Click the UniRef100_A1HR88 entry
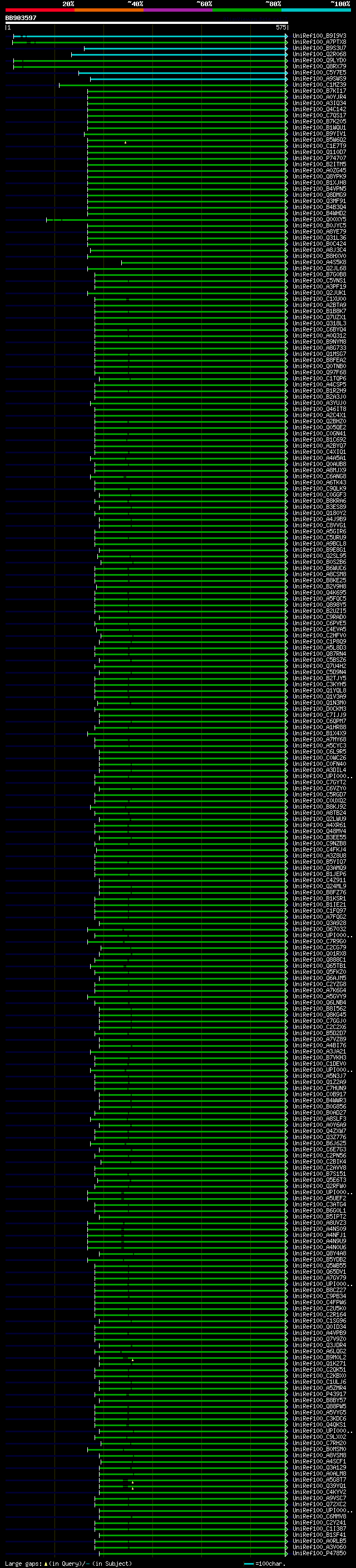Viewport: 356px width, 1568px height. click(319, 728)
